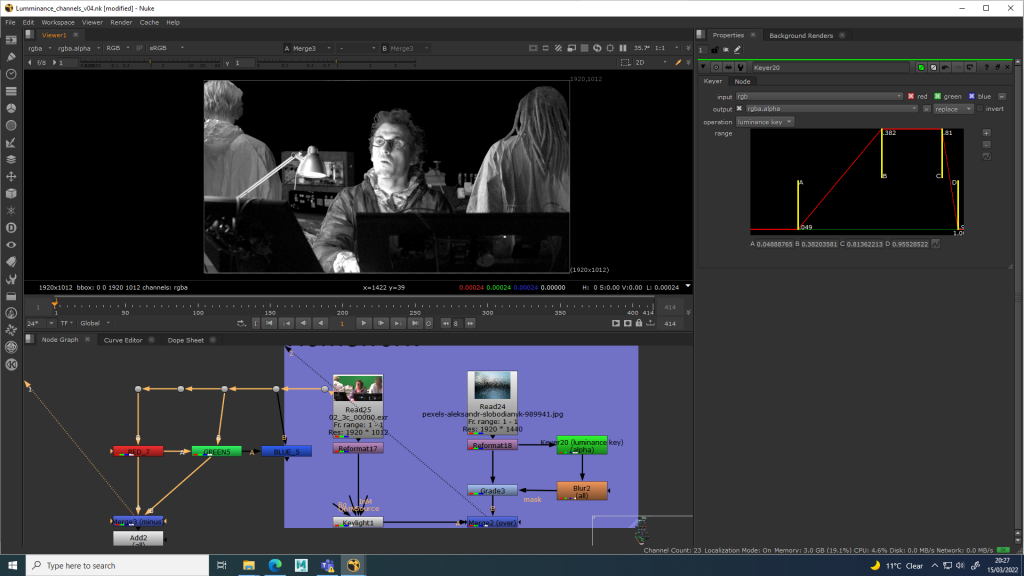
Task: Open the Keyer nodes toolbar icon
Action: point(11,142)
